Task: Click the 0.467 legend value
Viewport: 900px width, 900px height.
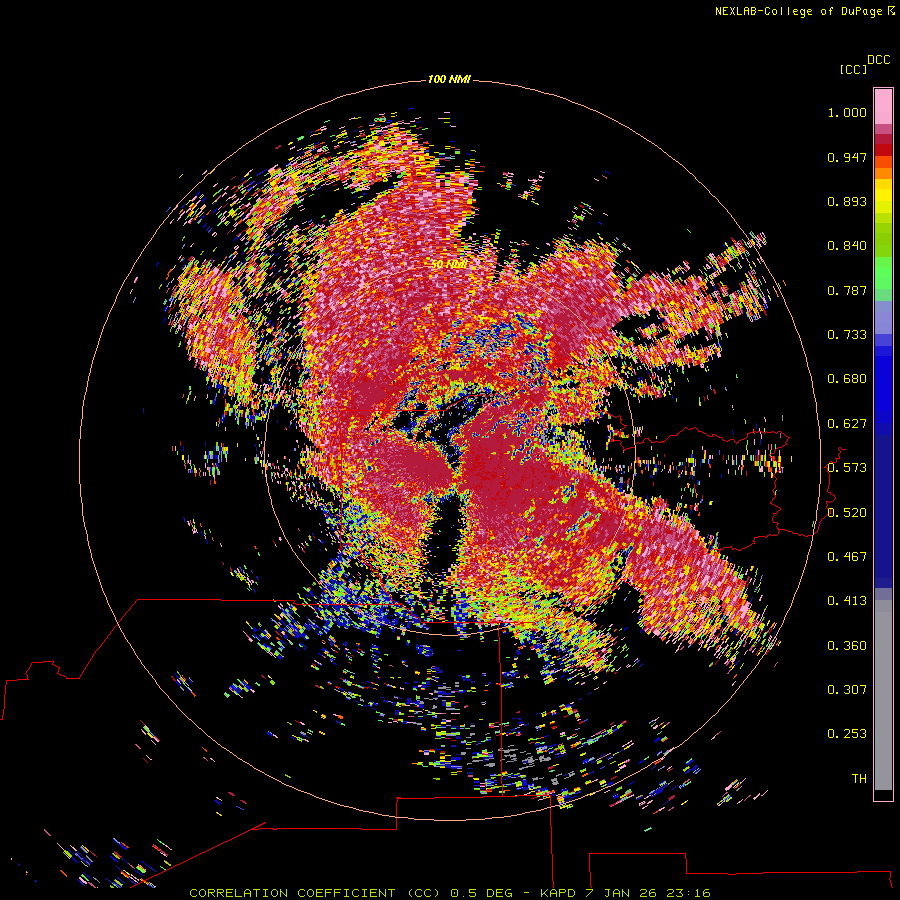Action: pyautogui.click(x=847, y=557)
